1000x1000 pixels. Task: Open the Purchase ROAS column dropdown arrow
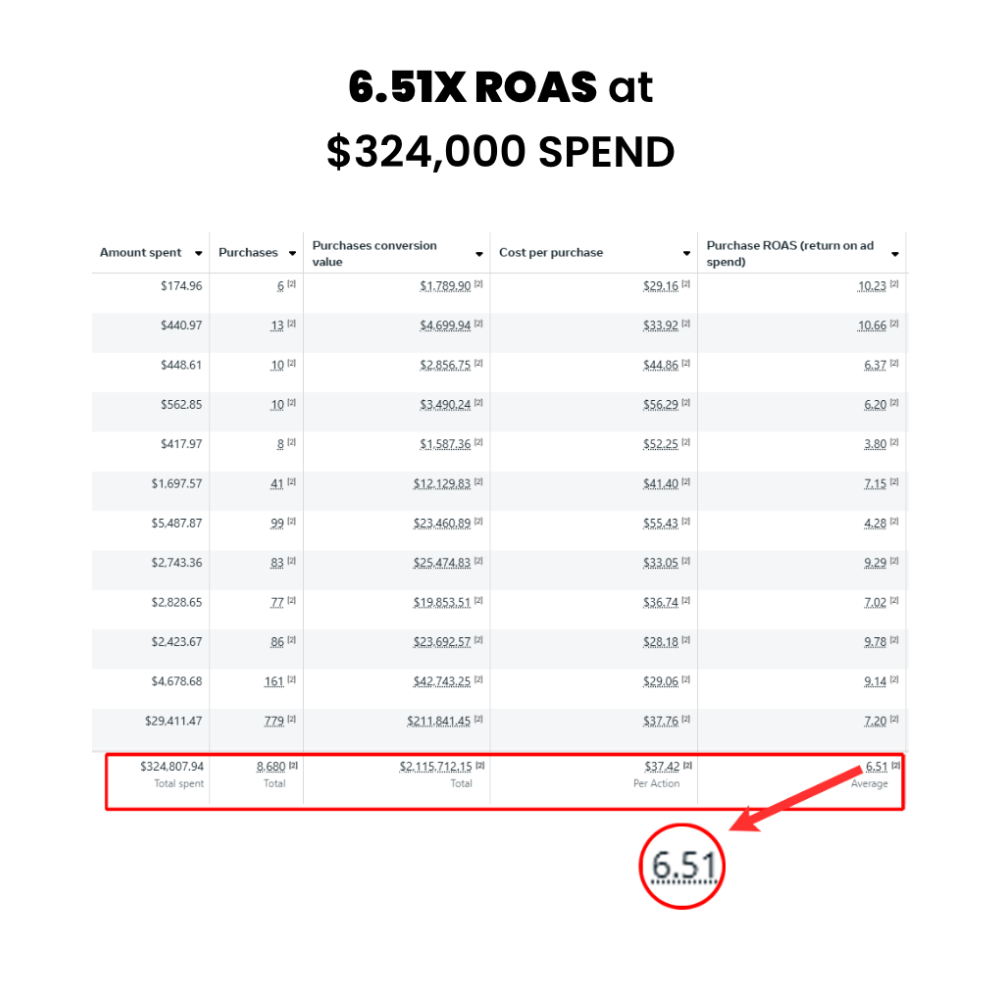[894, 254]
